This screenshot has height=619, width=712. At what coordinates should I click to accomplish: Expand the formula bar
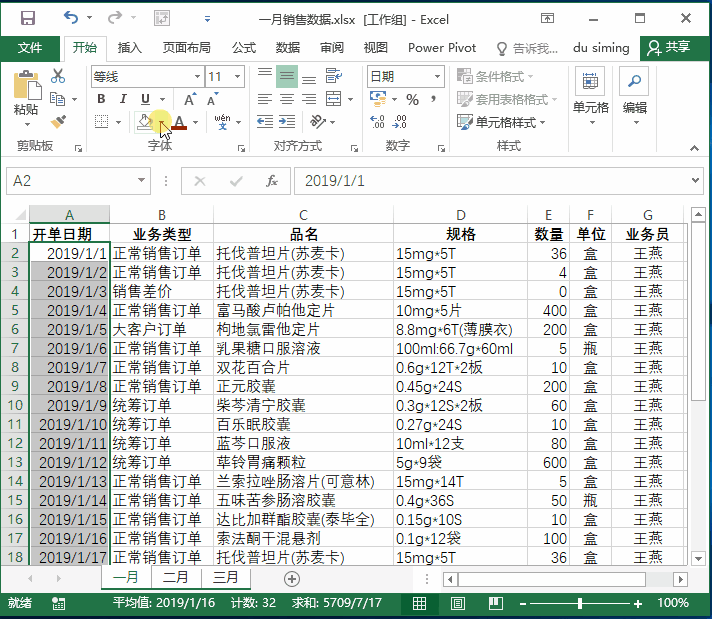click(695, 181)
